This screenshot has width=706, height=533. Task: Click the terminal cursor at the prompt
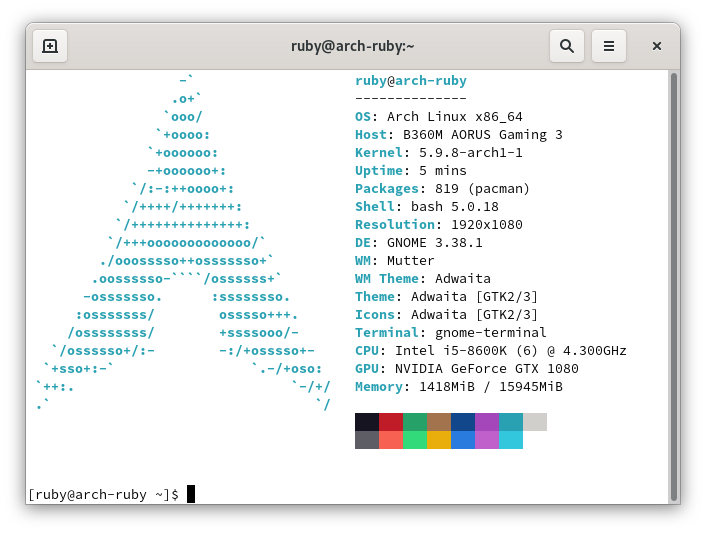[191, 494]
